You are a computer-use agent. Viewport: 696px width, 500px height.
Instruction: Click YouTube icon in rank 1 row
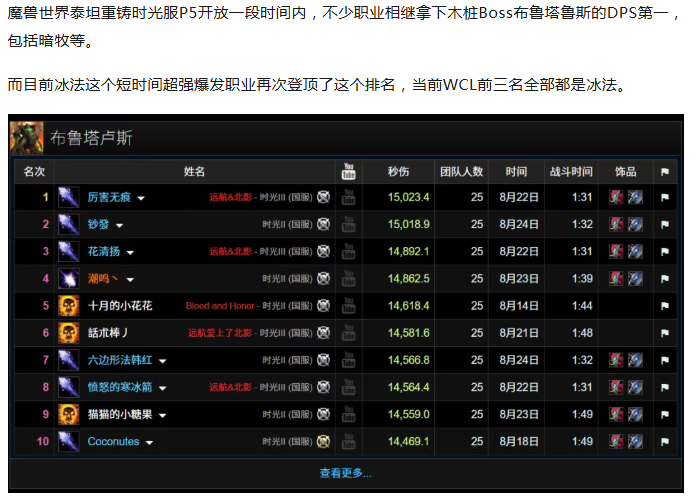[x=348, y=197]
